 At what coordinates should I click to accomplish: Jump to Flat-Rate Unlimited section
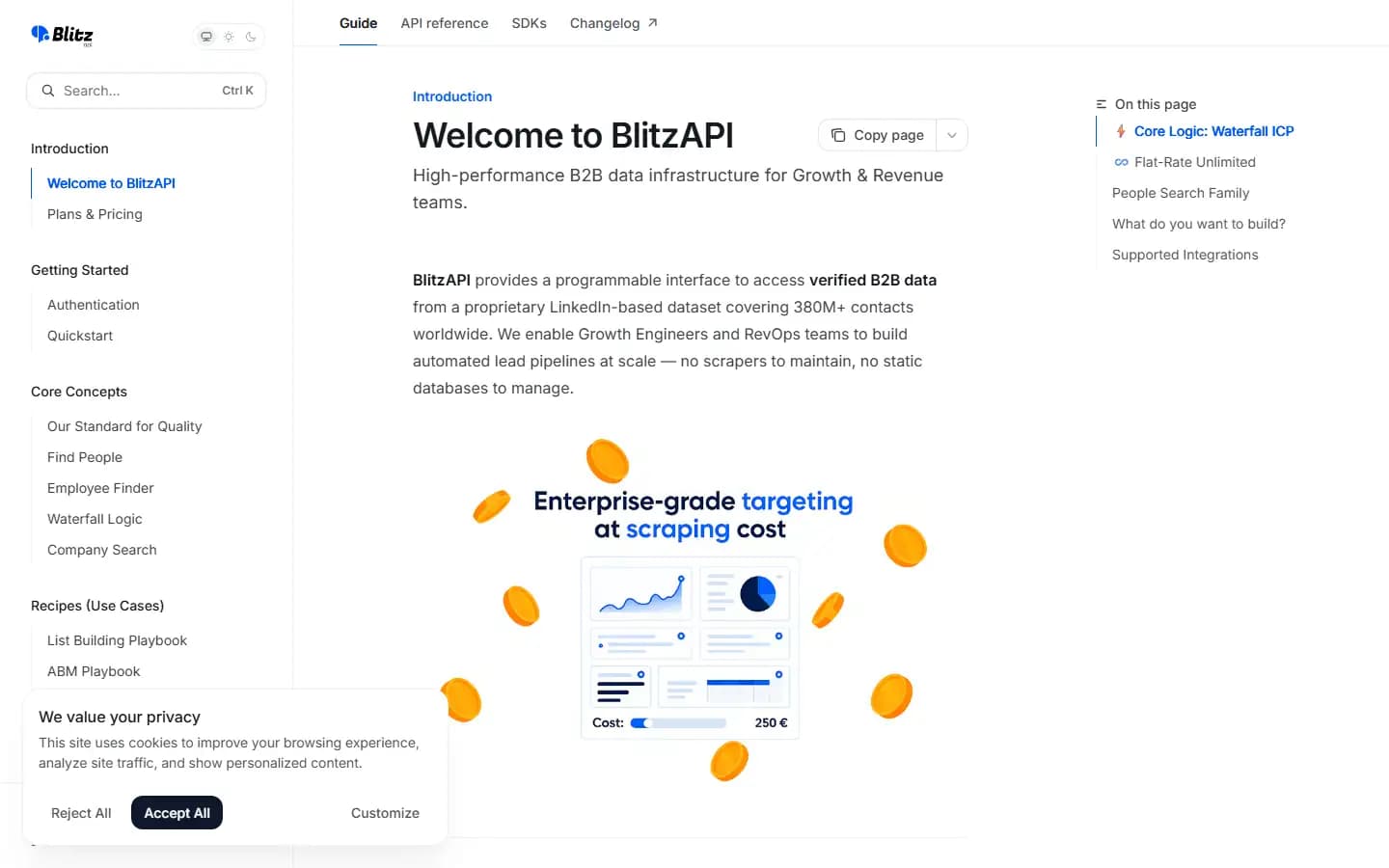tap(1195, 162)
